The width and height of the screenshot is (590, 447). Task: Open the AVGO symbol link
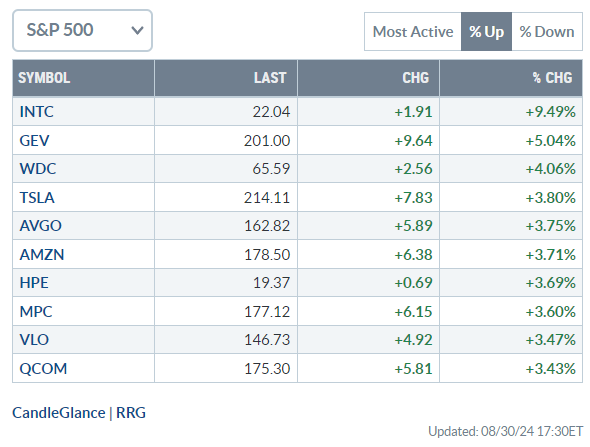coord(40,226)
